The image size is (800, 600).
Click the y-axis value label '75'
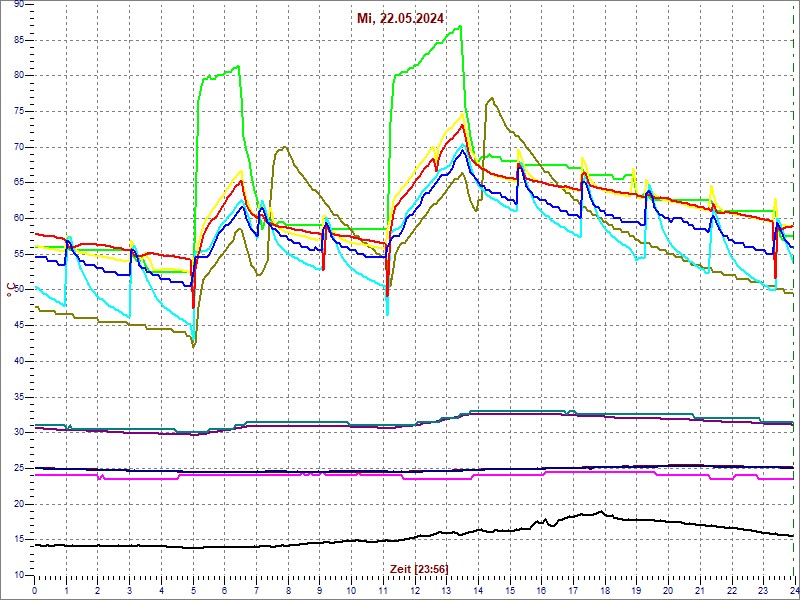click(19, 111)
